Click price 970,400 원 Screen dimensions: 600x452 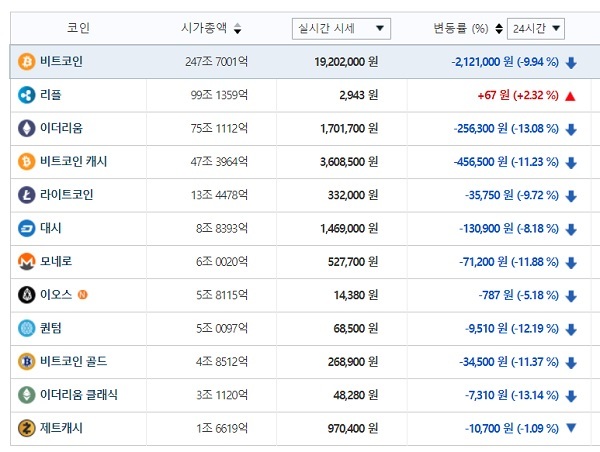pyautogui.click(x=353, y=428)
